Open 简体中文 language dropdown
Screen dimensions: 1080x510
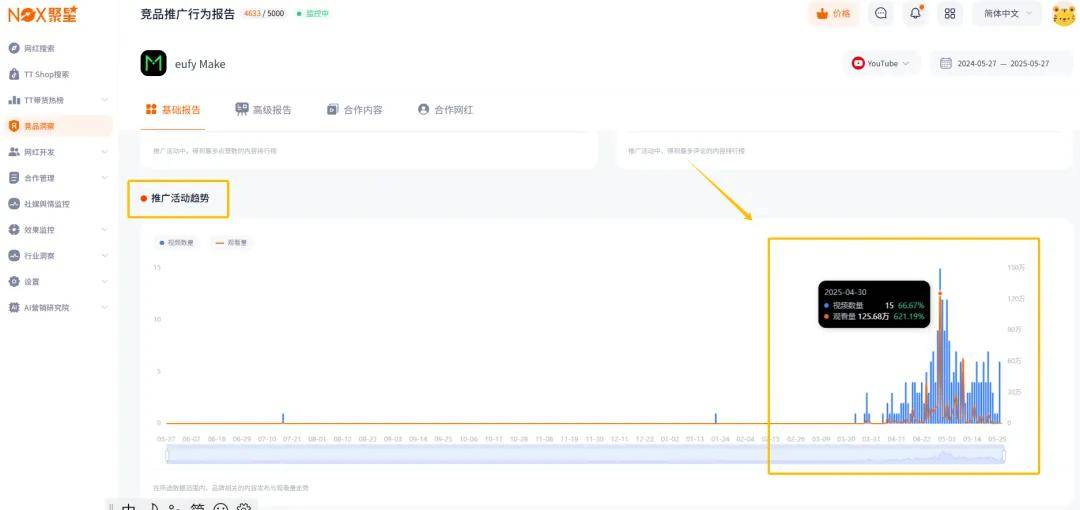1009,13
